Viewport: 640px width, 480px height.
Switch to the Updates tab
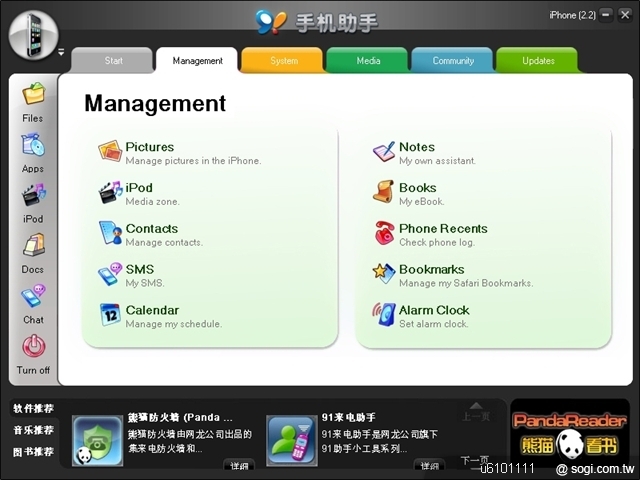tap(538, 60)
